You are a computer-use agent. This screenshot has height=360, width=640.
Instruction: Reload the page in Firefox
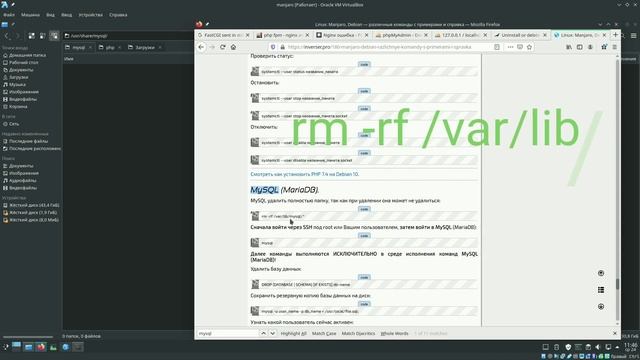click(x=222, y=47)
